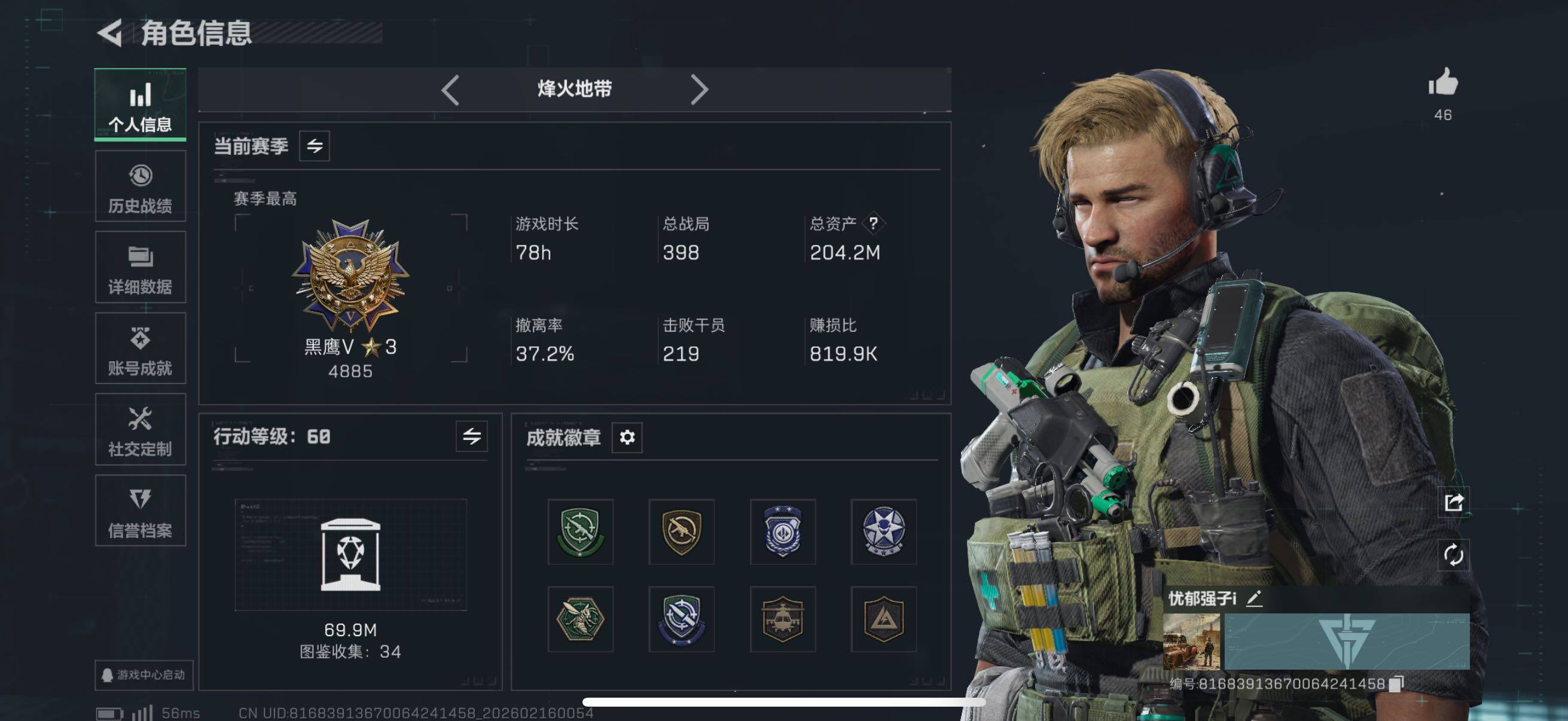
Task: Switch to the previous mode with the left chevron
Action: point(450,90)
